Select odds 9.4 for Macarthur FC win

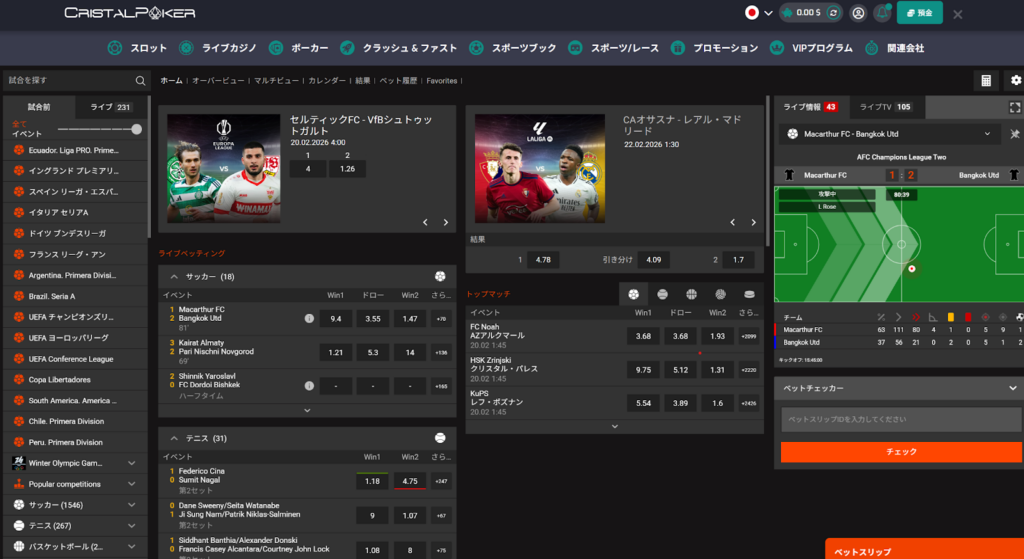(336, 319)
